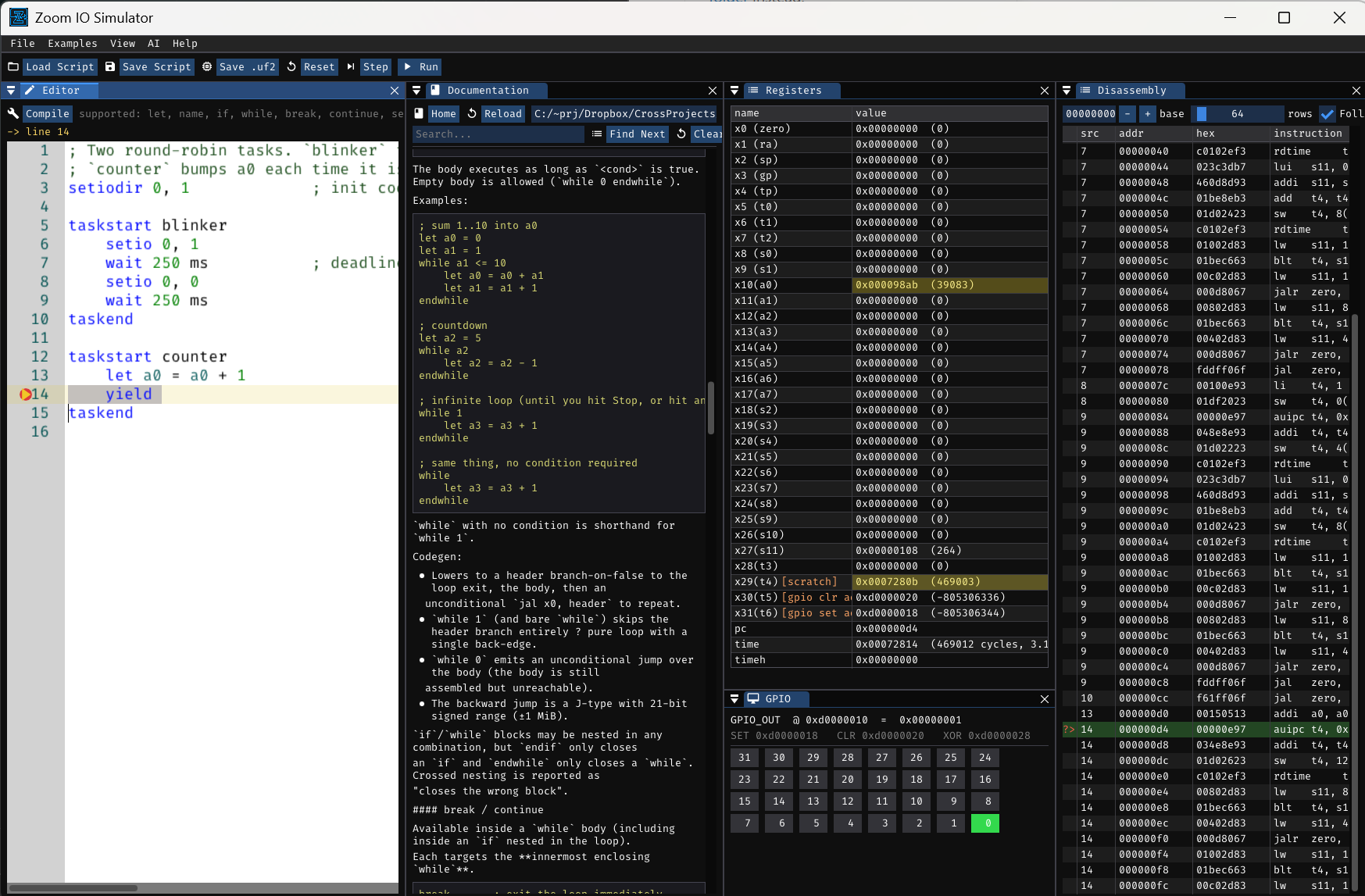Click the Find Next list icon
This screenshot has height=896, width=1365.
pyautogui.click(x=597, y=134)
